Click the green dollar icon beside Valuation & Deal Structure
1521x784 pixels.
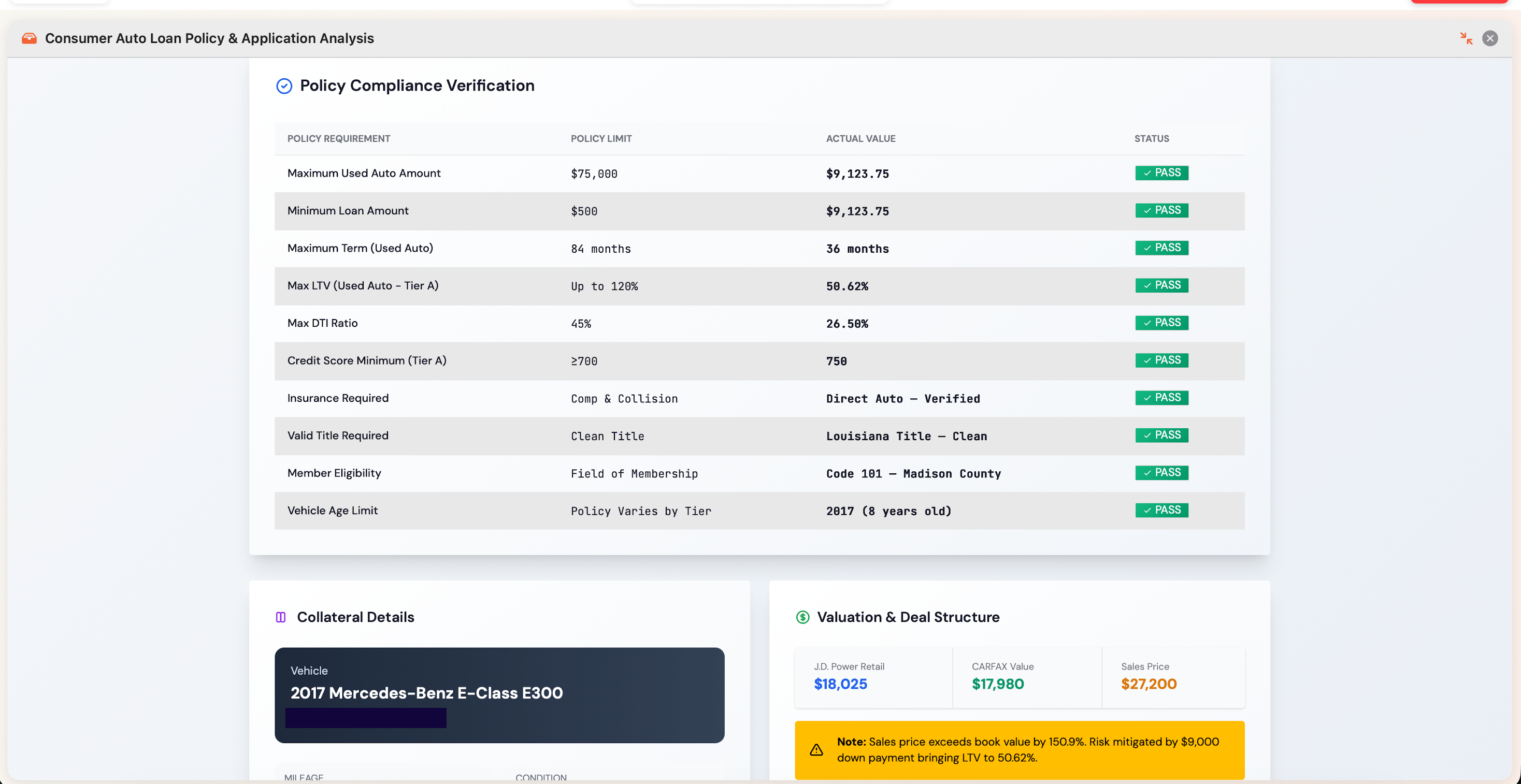click(802, 617)
